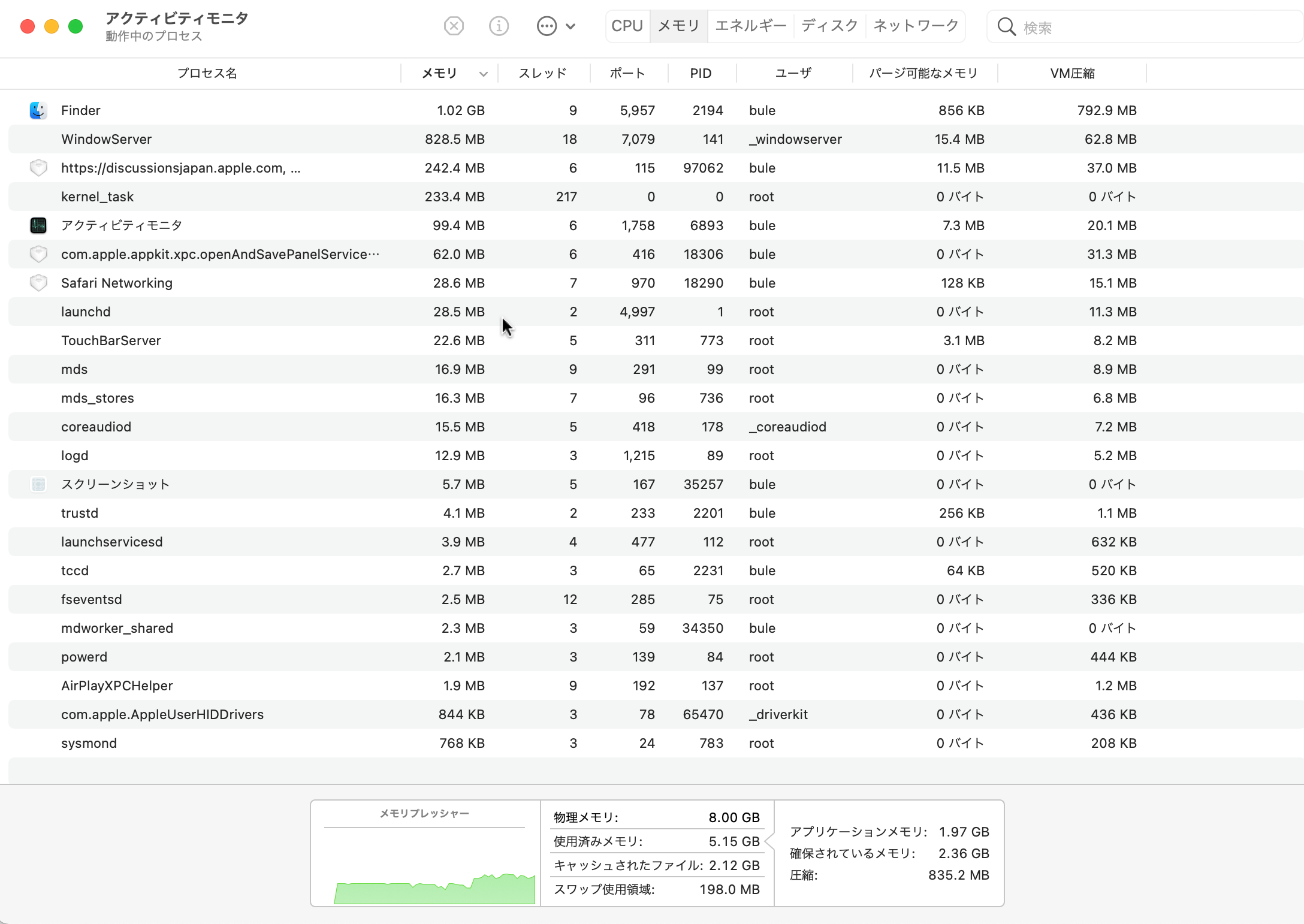Click shield icon next to discussionsjapan.apple.com process

[x=38, y=168]
